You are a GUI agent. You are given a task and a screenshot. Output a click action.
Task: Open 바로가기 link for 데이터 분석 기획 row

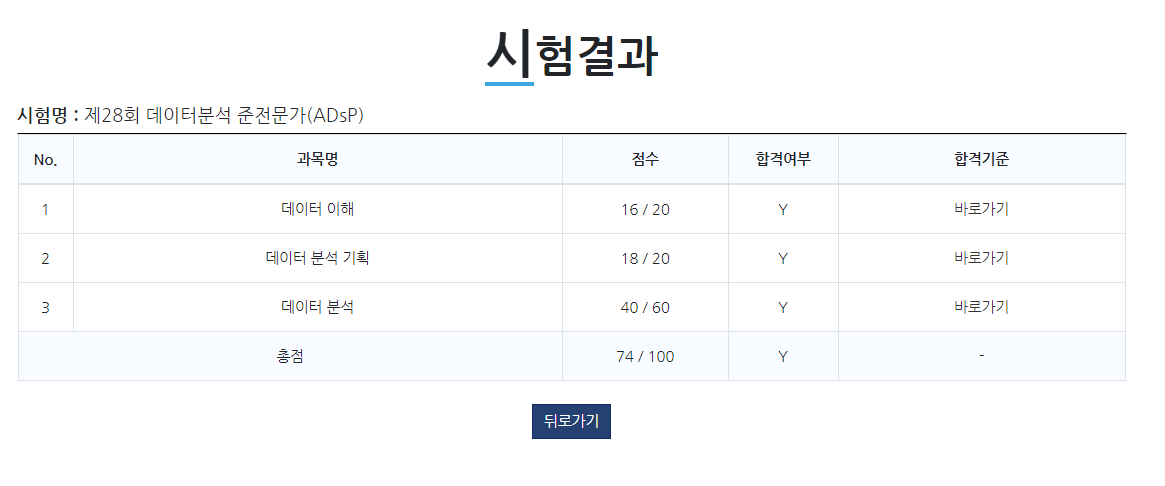click(981, 258)
